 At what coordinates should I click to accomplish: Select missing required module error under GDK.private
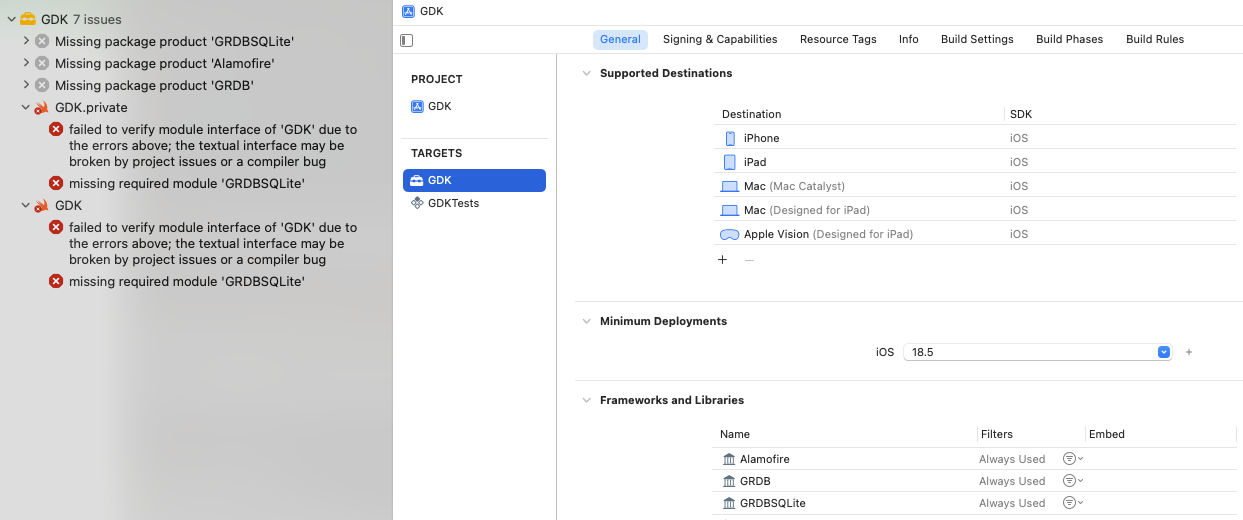pyautogui.click(x=186, y=183)
